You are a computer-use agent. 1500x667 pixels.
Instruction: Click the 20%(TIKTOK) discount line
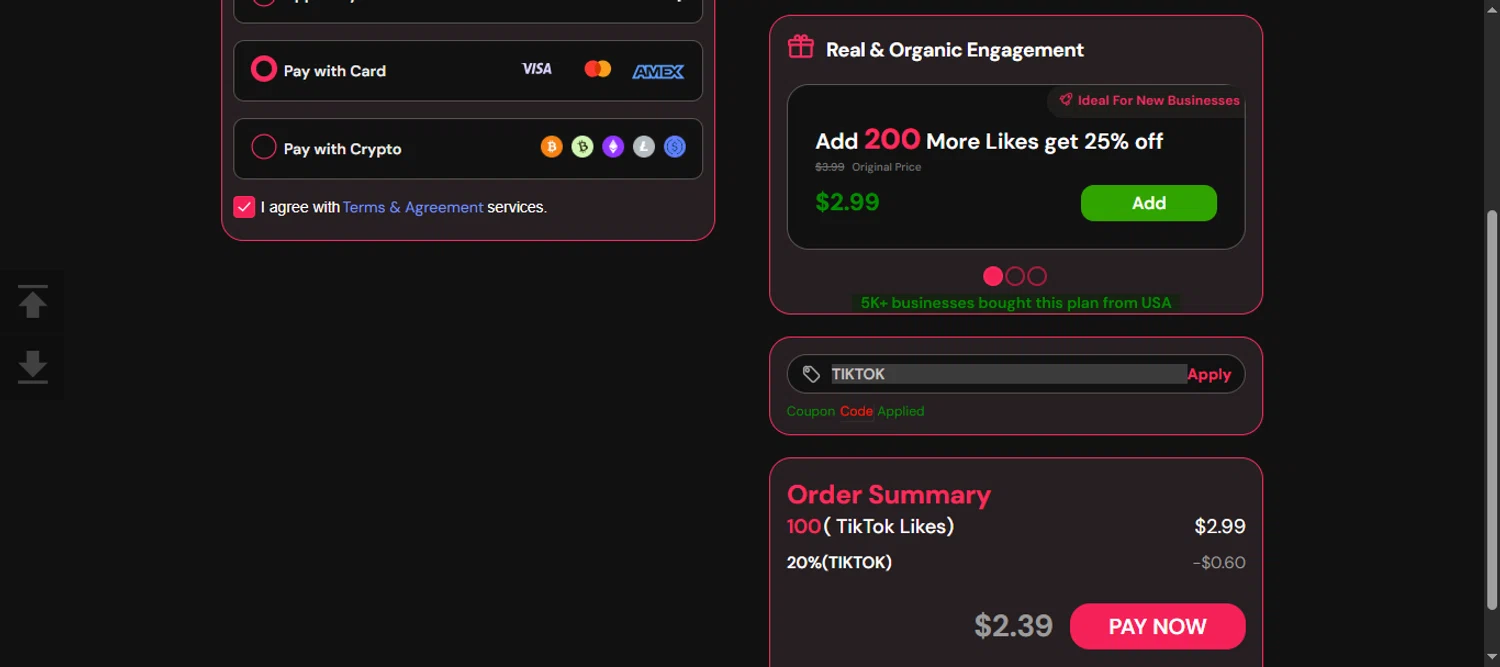(839, 562)
